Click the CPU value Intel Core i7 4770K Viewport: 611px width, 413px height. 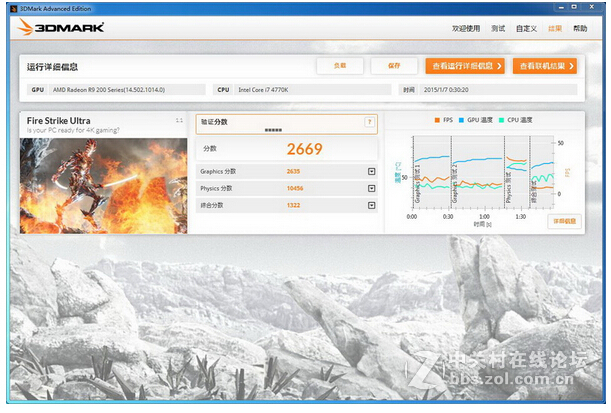[x=263, y=90]
